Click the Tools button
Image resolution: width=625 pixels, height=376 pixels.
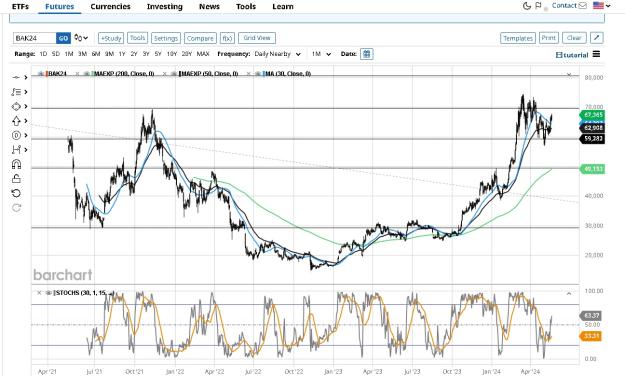tap(138, 38)
